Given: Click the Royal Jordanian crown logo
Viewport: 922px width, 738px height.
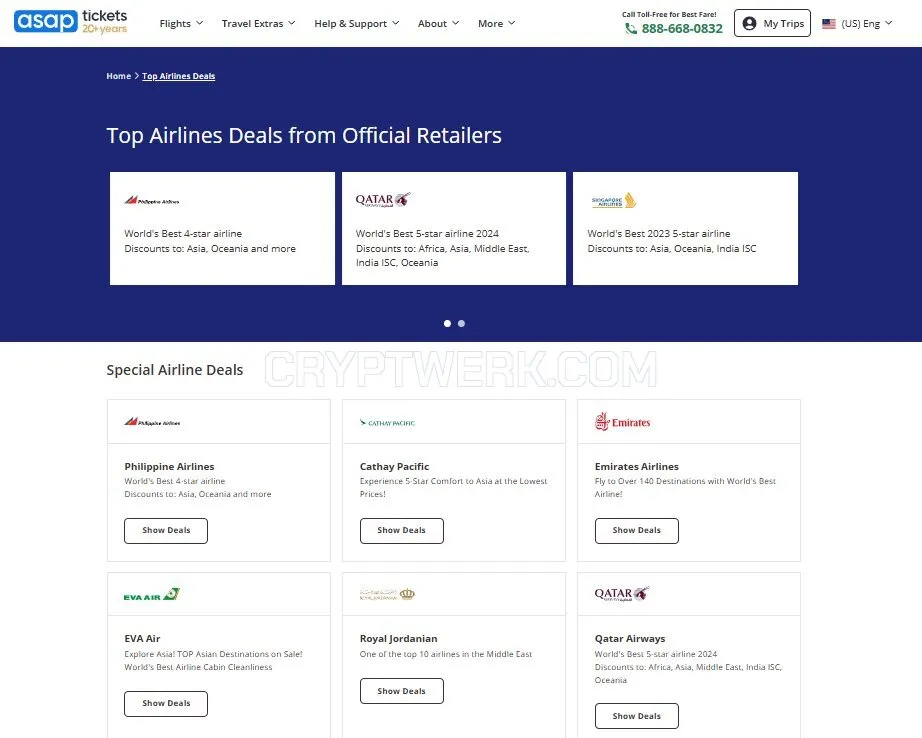Looking at the screenshot, I should pos(387,594).
